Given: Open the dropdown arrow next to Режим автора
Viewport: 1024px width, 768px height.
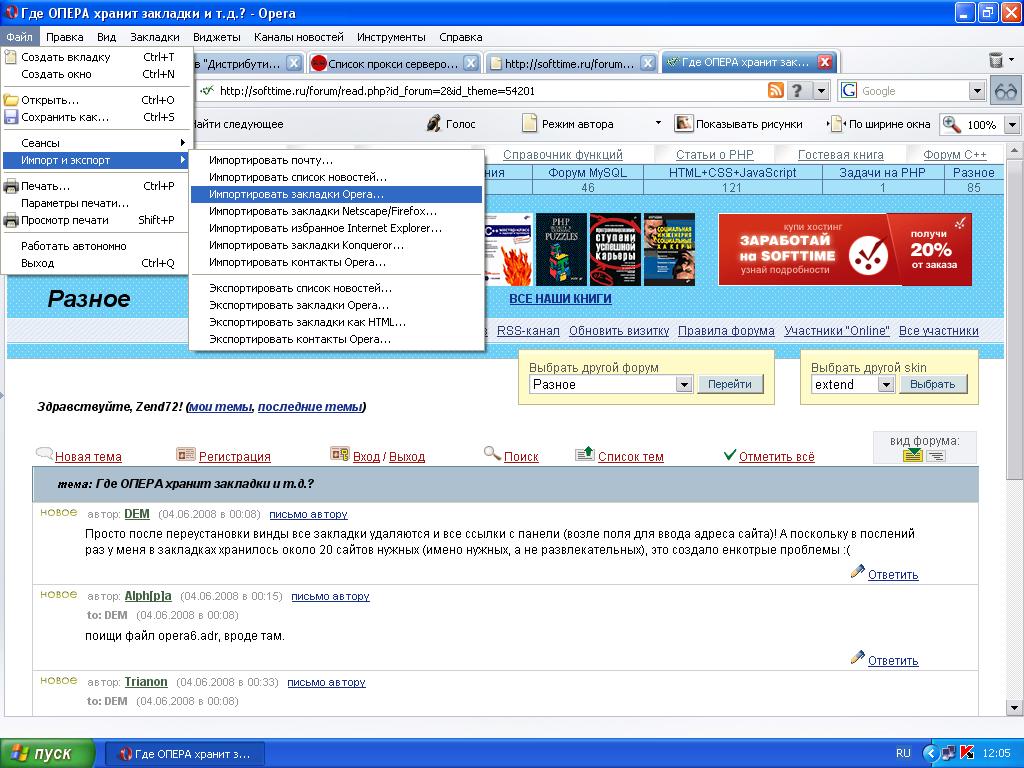Looking at the screenshot, I should click(x=658, y=123).
